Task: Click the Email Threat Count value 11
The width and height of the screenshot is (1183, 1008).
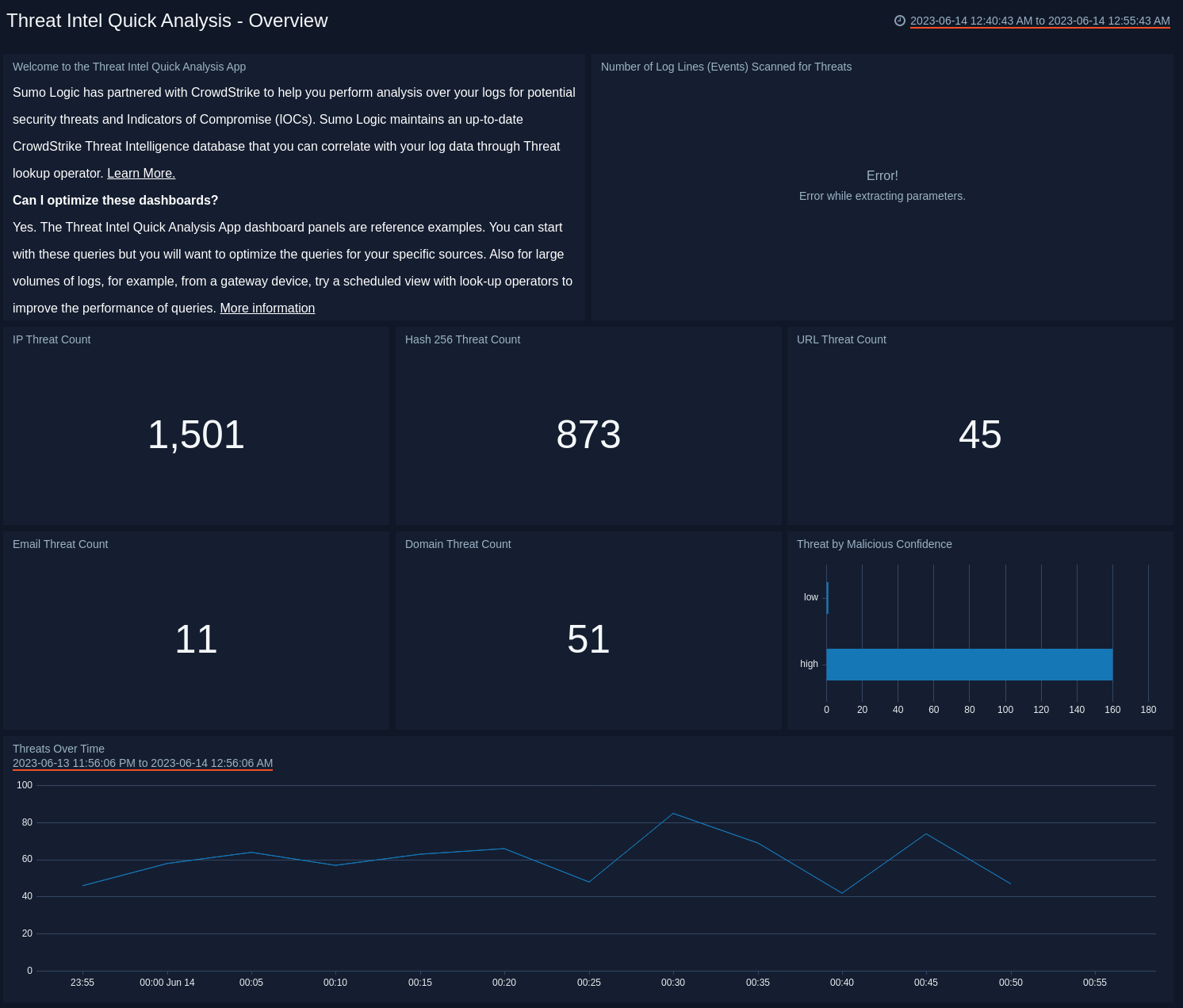Action: coord(195,639)
